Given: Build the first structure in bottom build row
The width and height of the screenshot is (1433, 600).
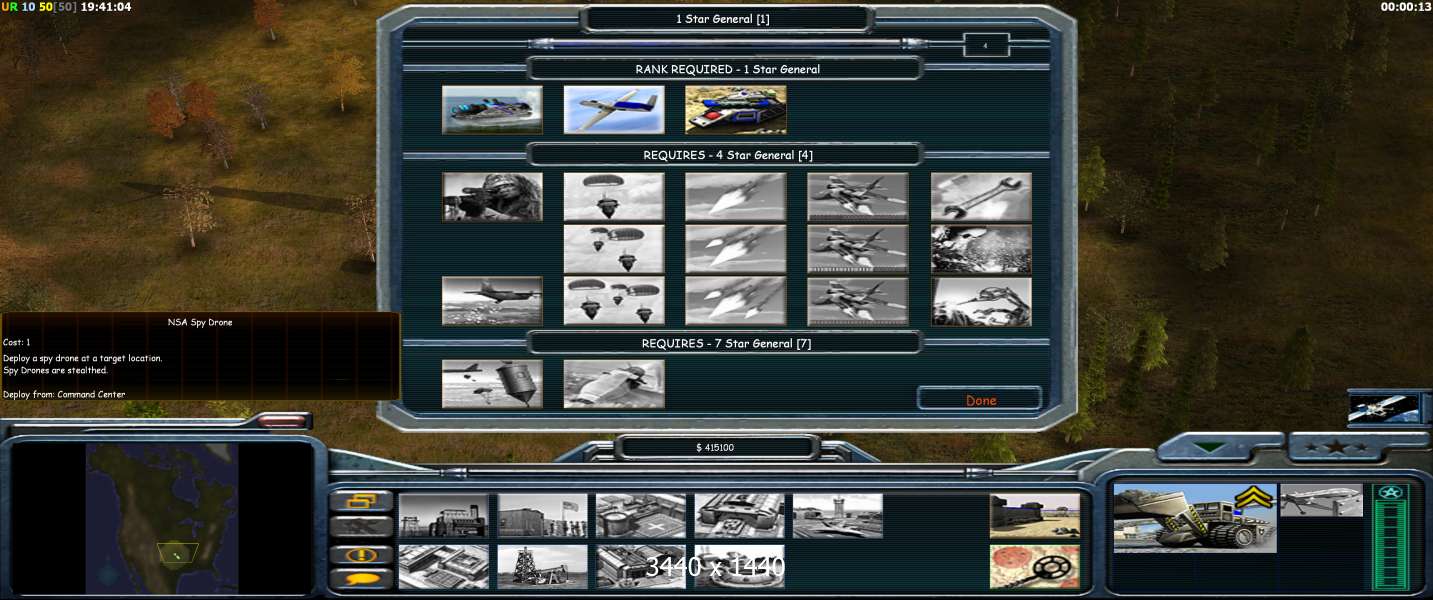Looking at the screenshot, I should click(444, 566).
